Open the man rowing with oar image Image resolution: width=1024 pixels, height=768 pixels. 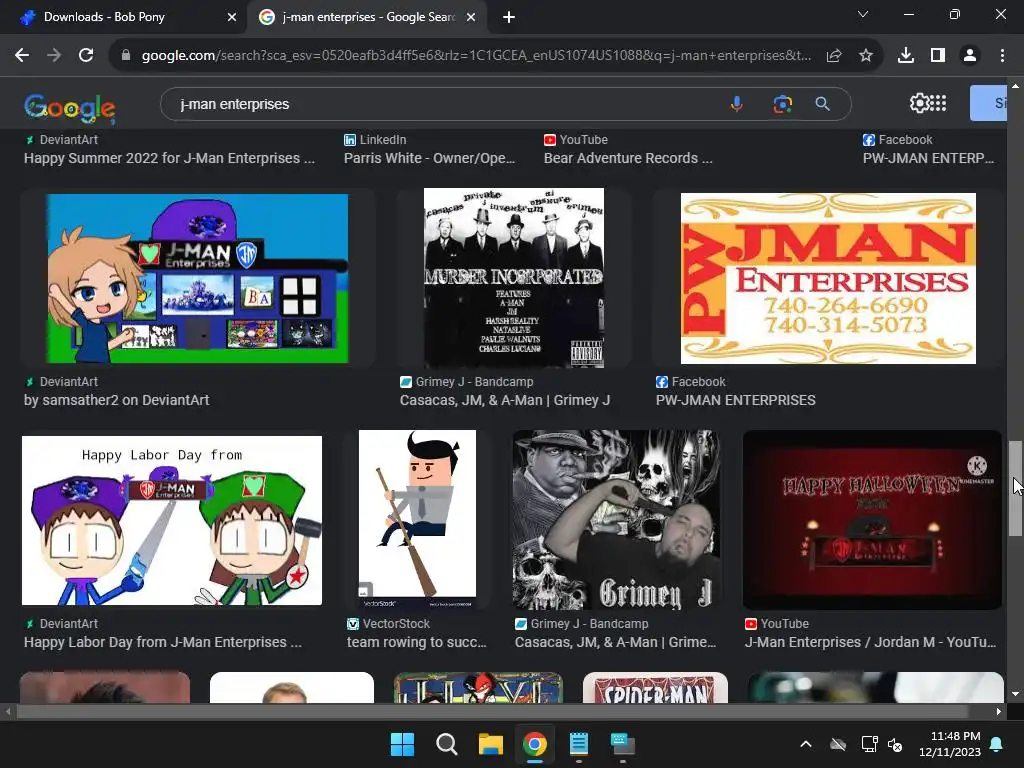(x=417, y=520)
